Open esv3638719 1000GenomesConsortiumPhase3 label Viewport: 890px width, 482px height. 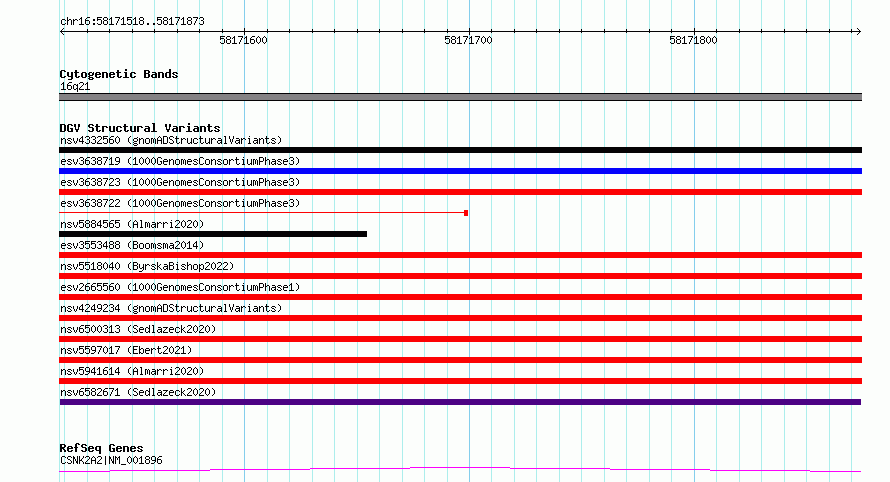coord(180,161)
